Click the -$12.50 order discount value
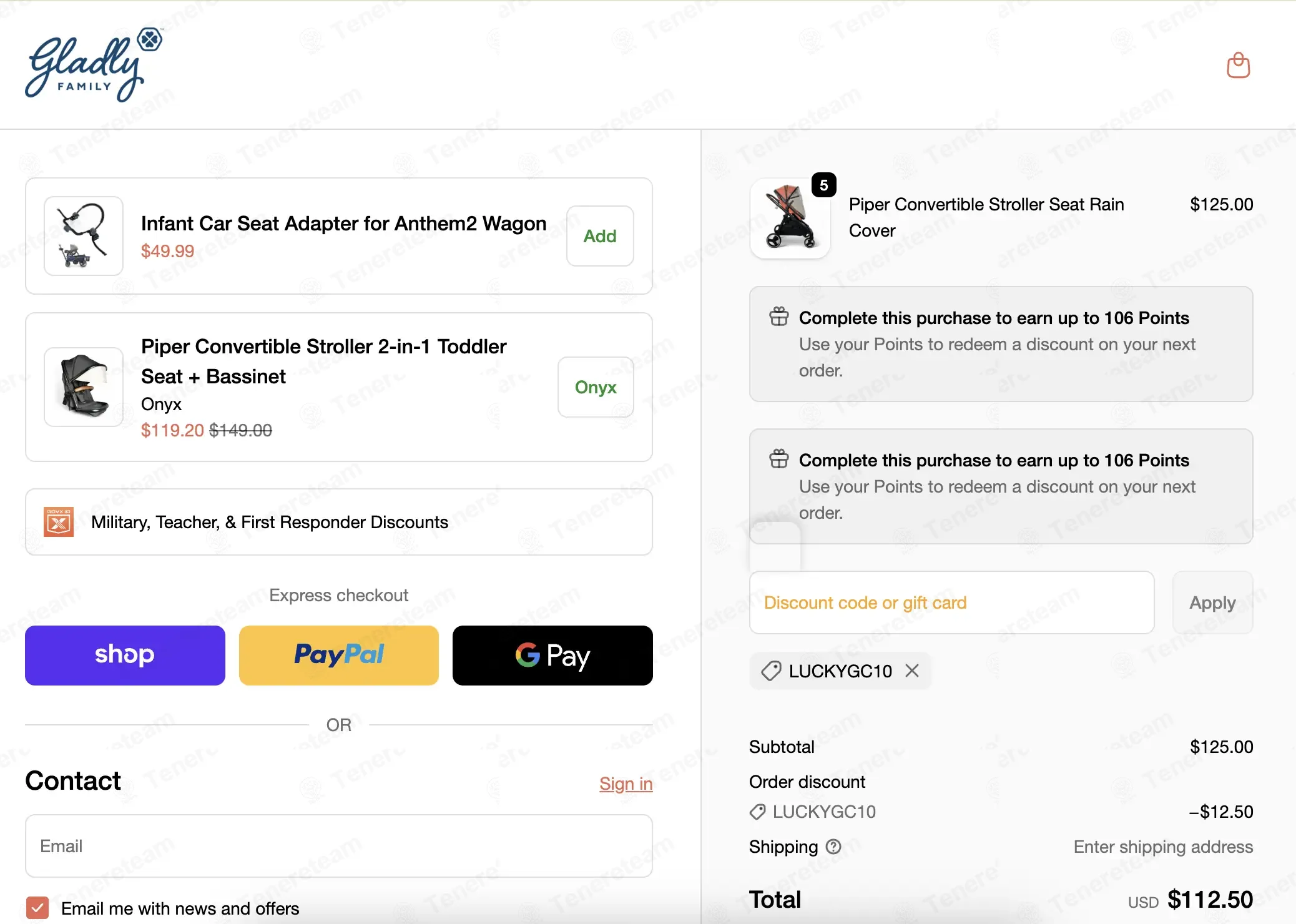 (1220, 812)
